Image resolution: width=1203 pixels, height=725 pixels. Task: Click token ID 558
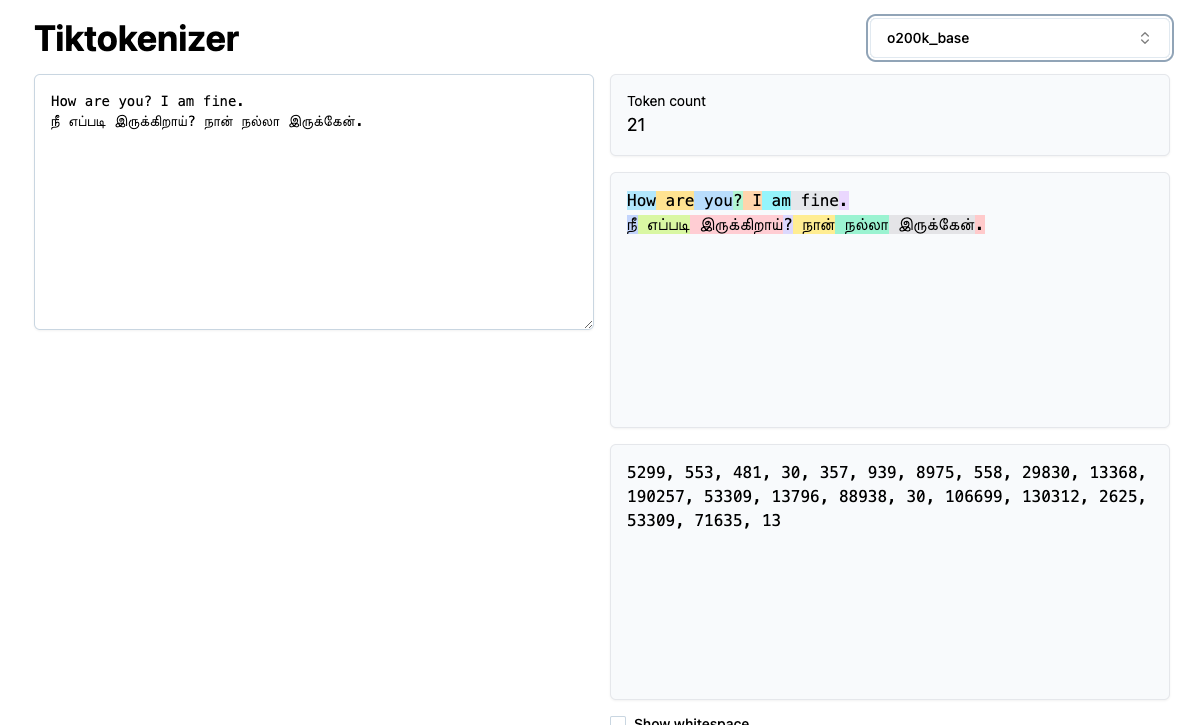coord(988,473)
